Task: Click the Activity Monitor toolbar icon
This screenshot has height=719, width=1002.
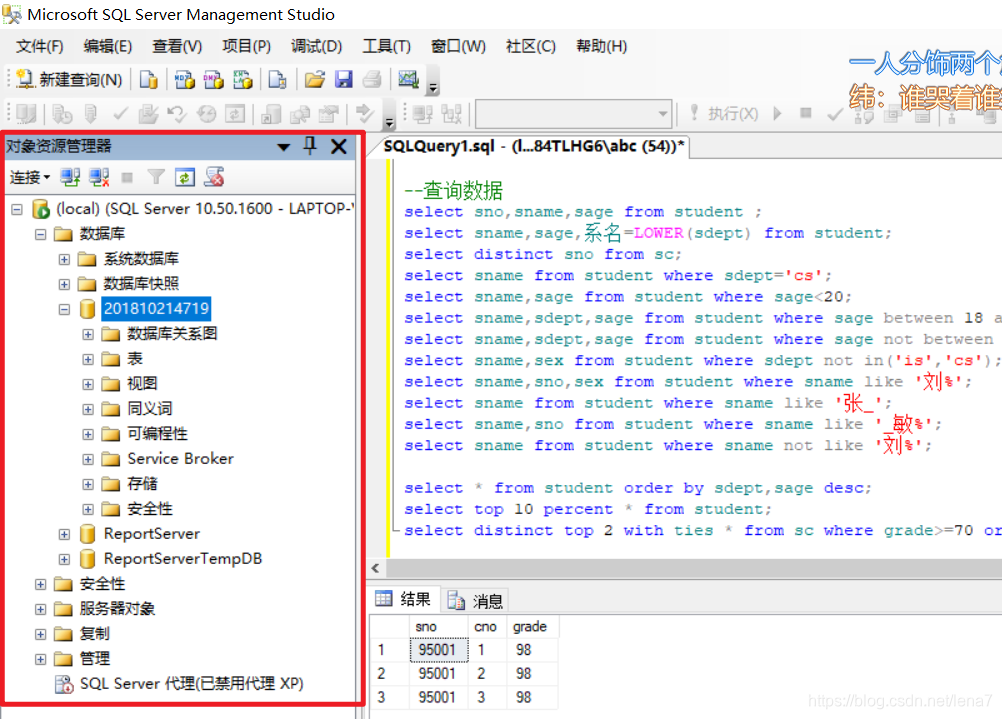Action: [x=408, y=79]
